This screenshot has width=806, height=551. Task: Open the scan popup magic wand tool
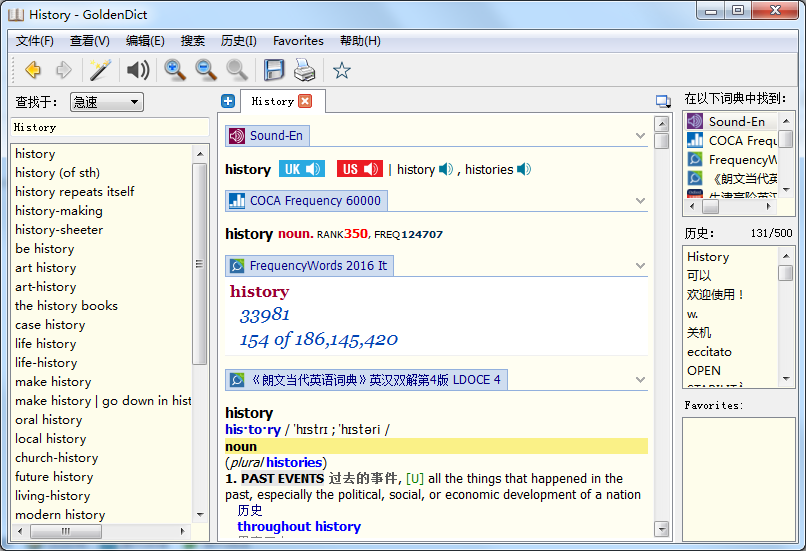coord(100,70)
